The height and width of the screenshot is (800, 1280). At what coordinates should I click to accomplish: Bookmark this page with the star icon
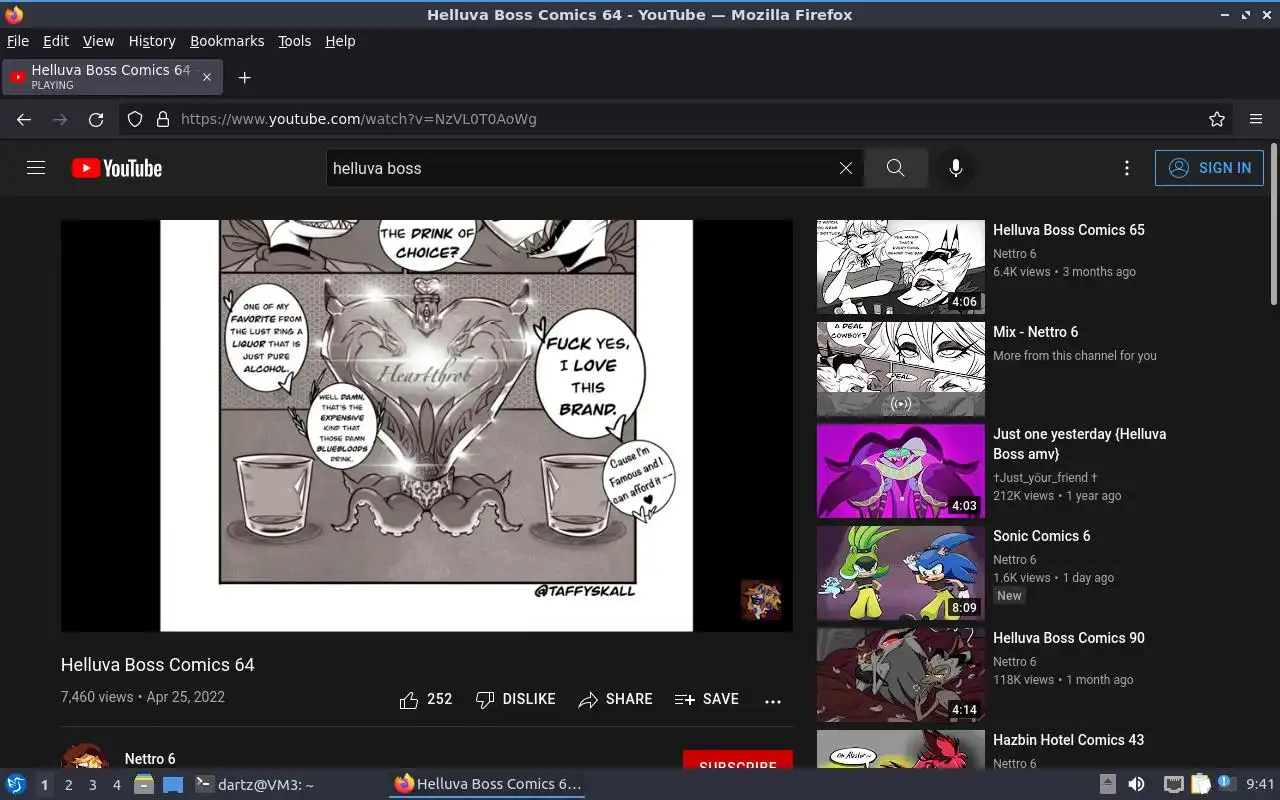tap(1217, 119)
